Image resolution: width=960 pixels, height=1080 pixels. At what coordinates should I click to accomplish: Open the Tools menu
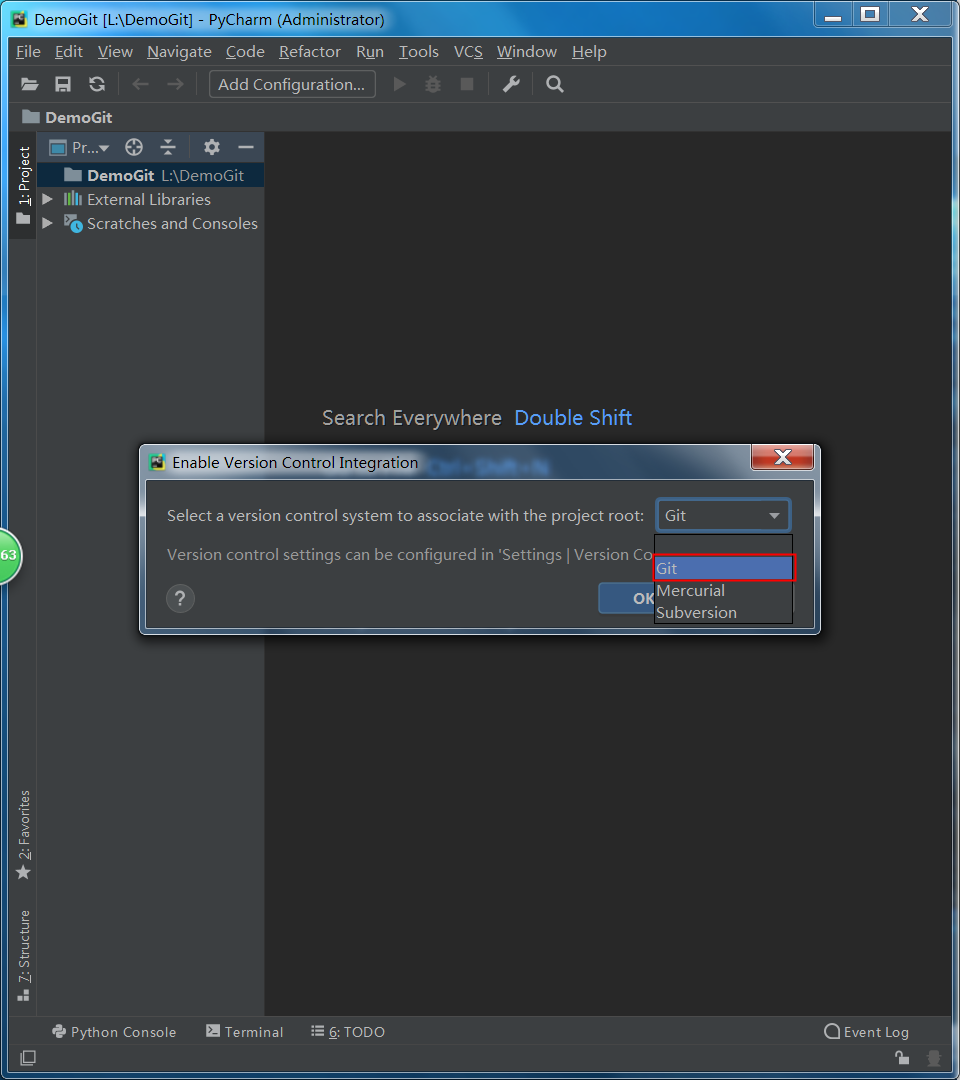[x=419, y=52]
